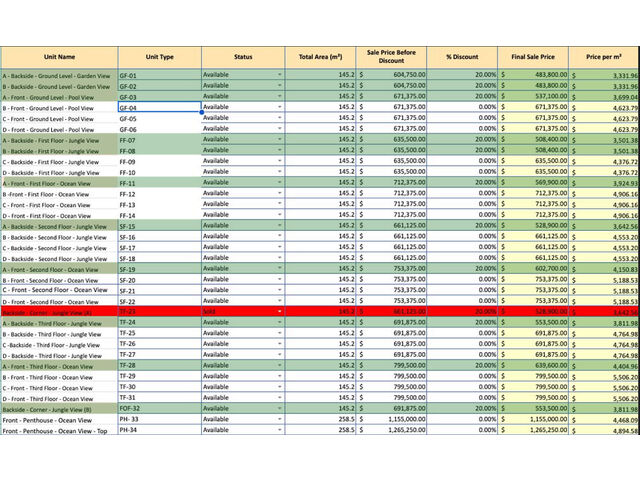Viewport: 640px width, 480px height.
Task: Select Front - Penthouse - Ocean View - Top cell
Action: click(x=59, y=431)
